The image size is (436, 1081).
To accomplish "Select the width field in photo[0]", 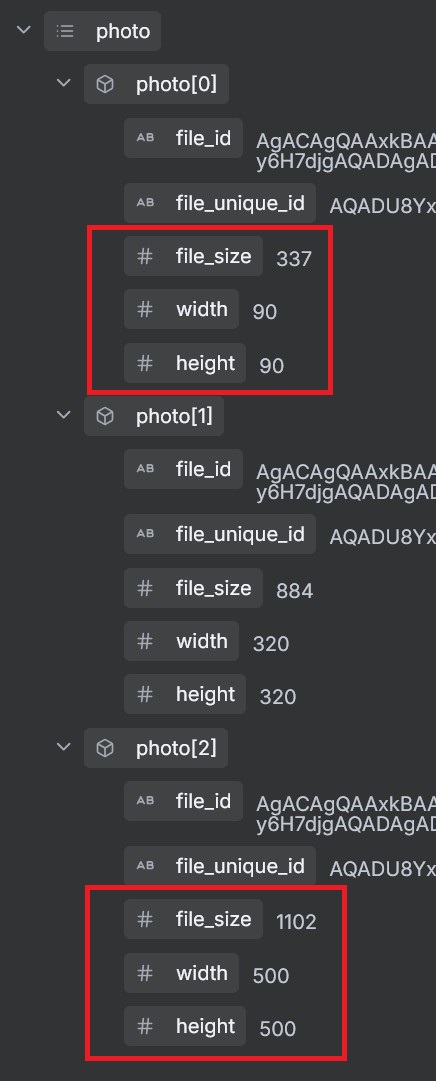I will [x=181, y=309].
